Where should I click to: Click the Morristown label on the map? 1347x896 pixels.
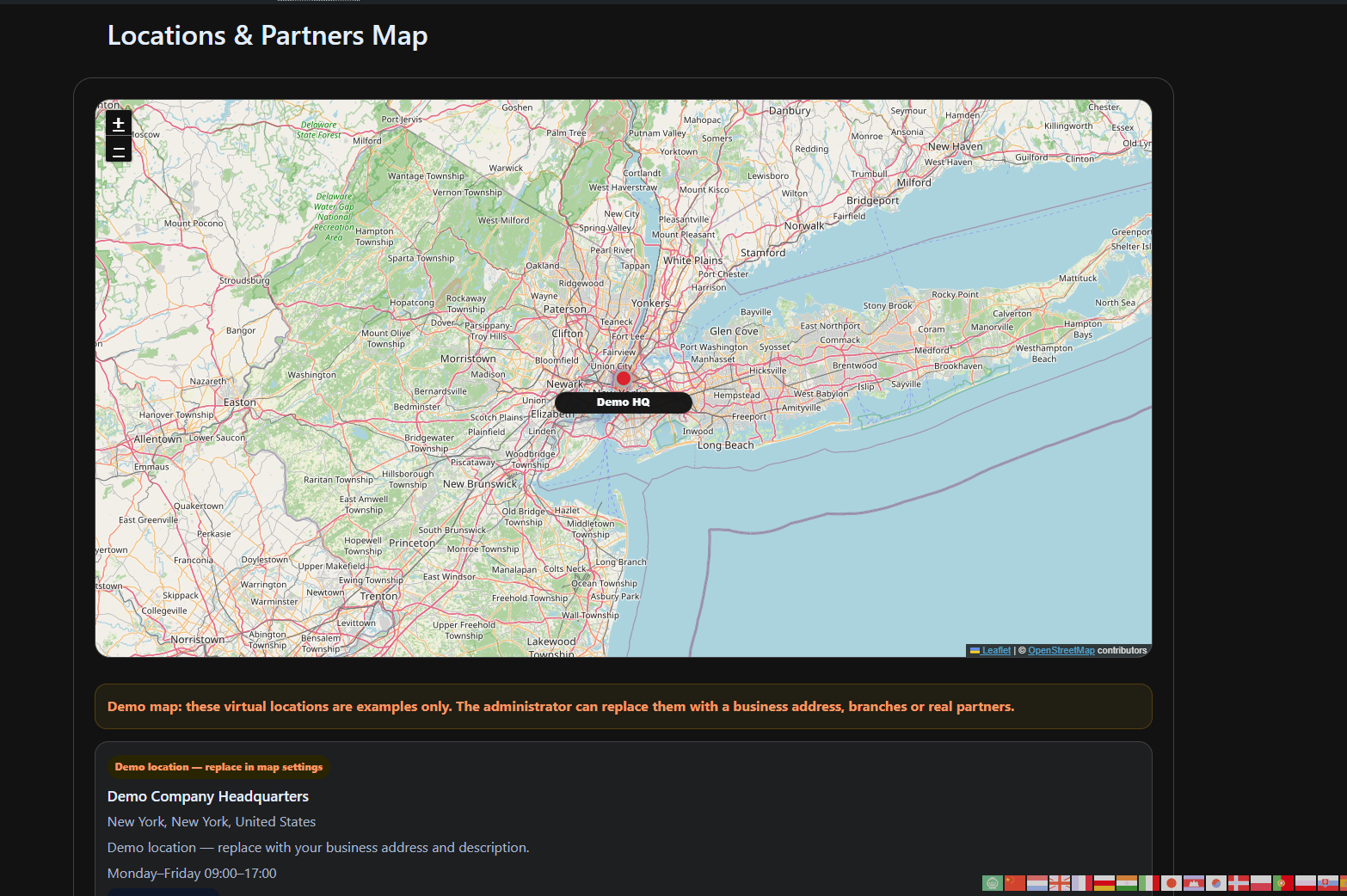[468, 359]
